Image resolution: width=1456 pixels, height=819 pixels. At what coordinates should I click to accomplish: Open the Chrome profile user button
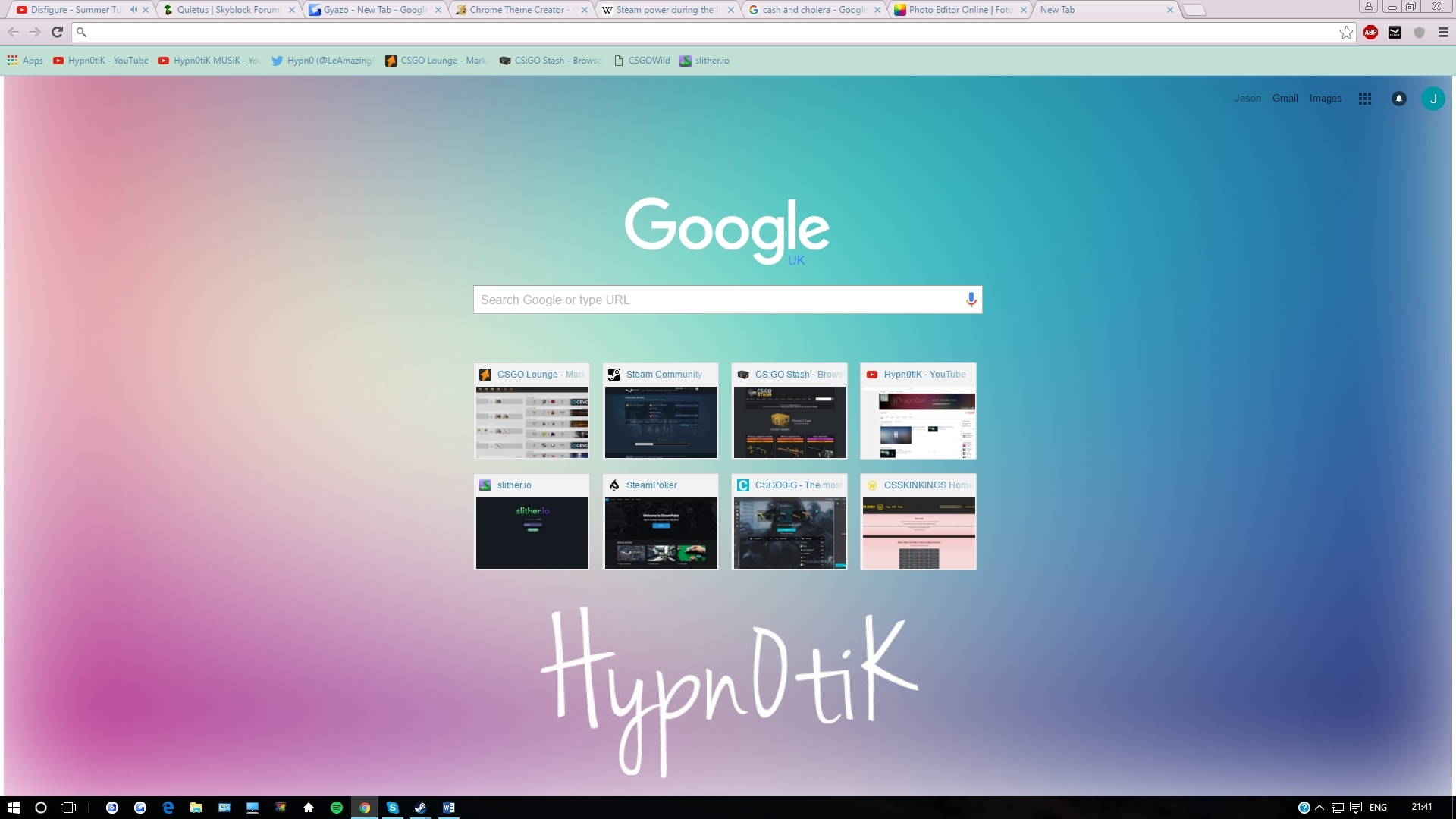click(x=1369, y=7)
